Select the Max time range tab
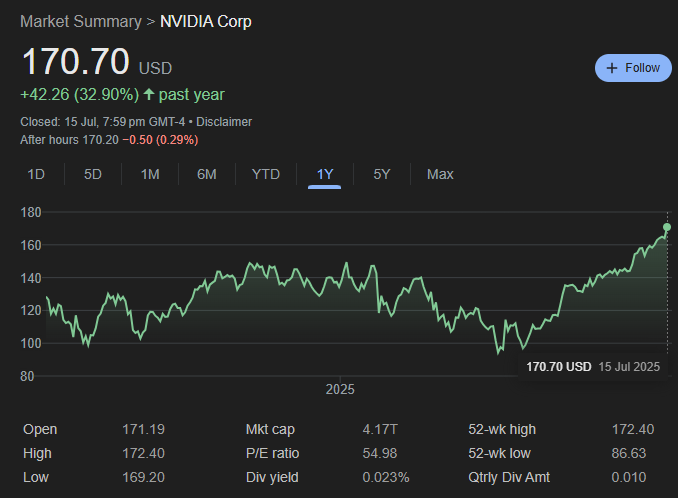 (x=440, y=174)
